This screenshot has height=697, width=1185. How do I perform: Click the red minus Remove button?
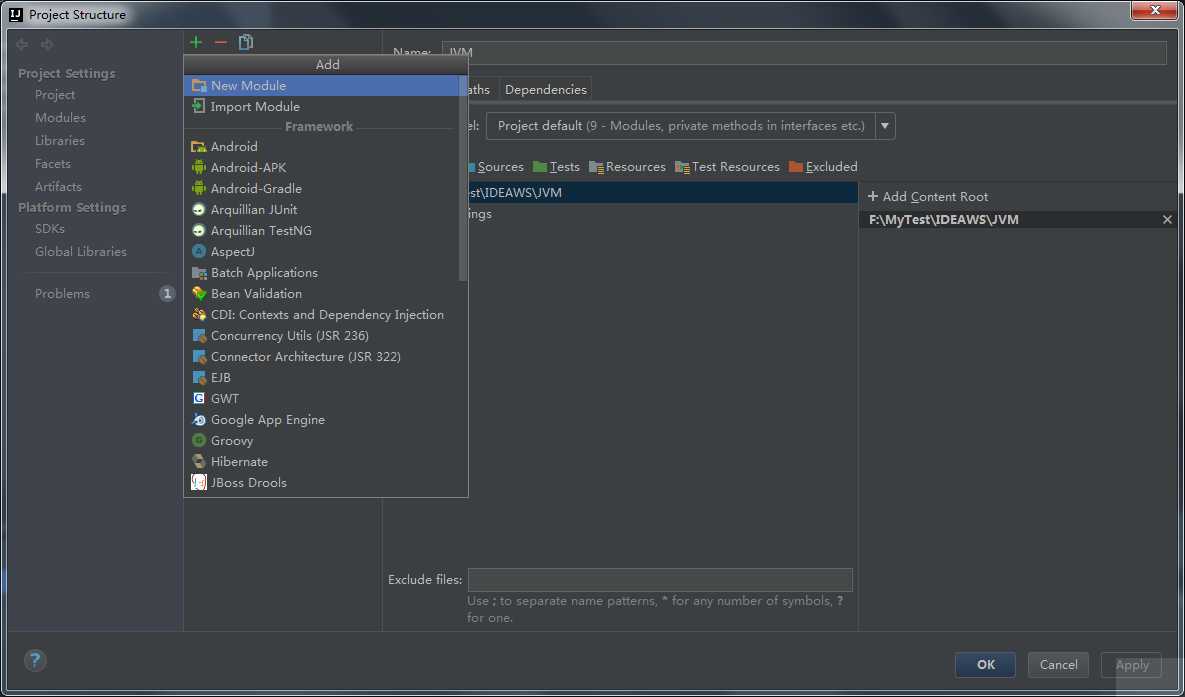tap(221, 42)
